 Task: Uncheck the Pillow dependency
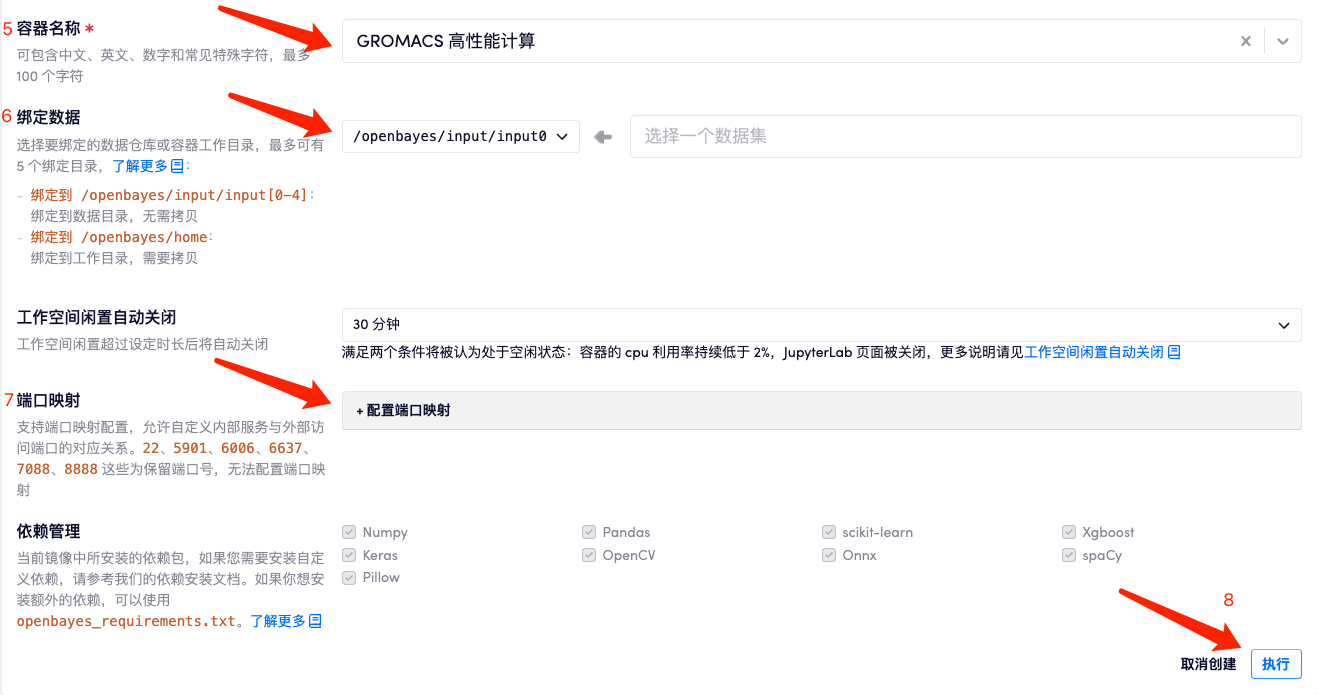[x=349, y=577]
